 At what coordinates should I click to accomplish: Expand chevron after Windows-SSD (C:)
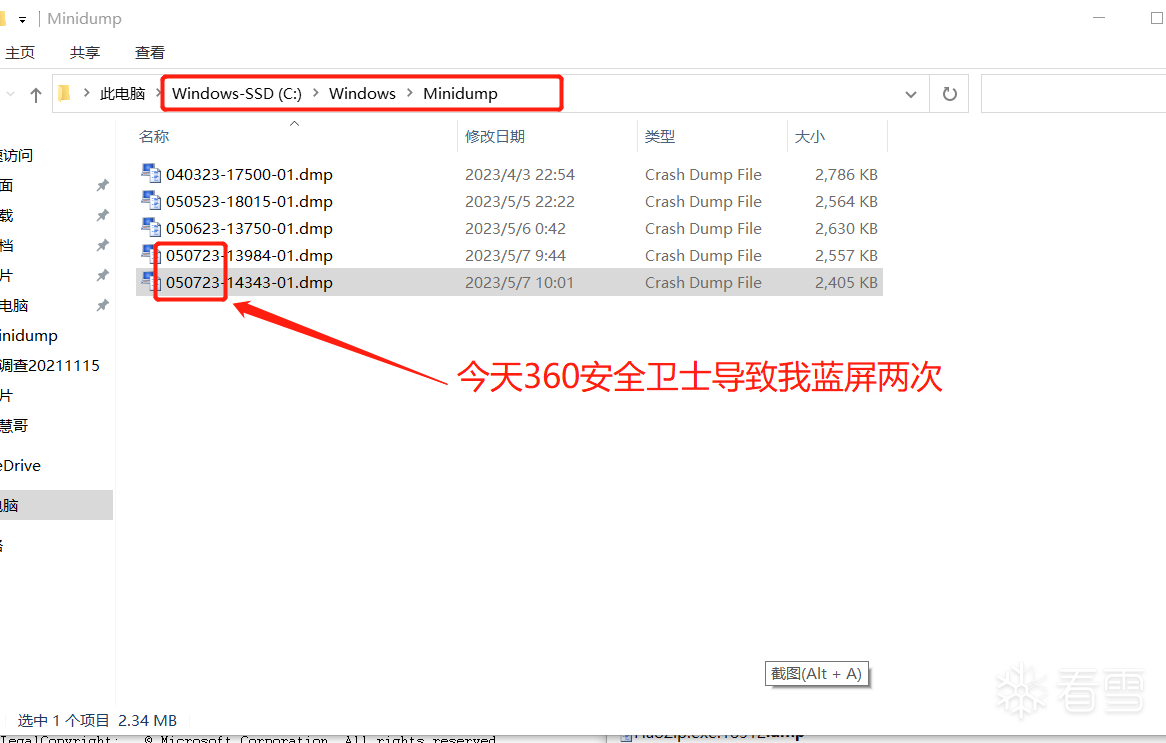315,93
